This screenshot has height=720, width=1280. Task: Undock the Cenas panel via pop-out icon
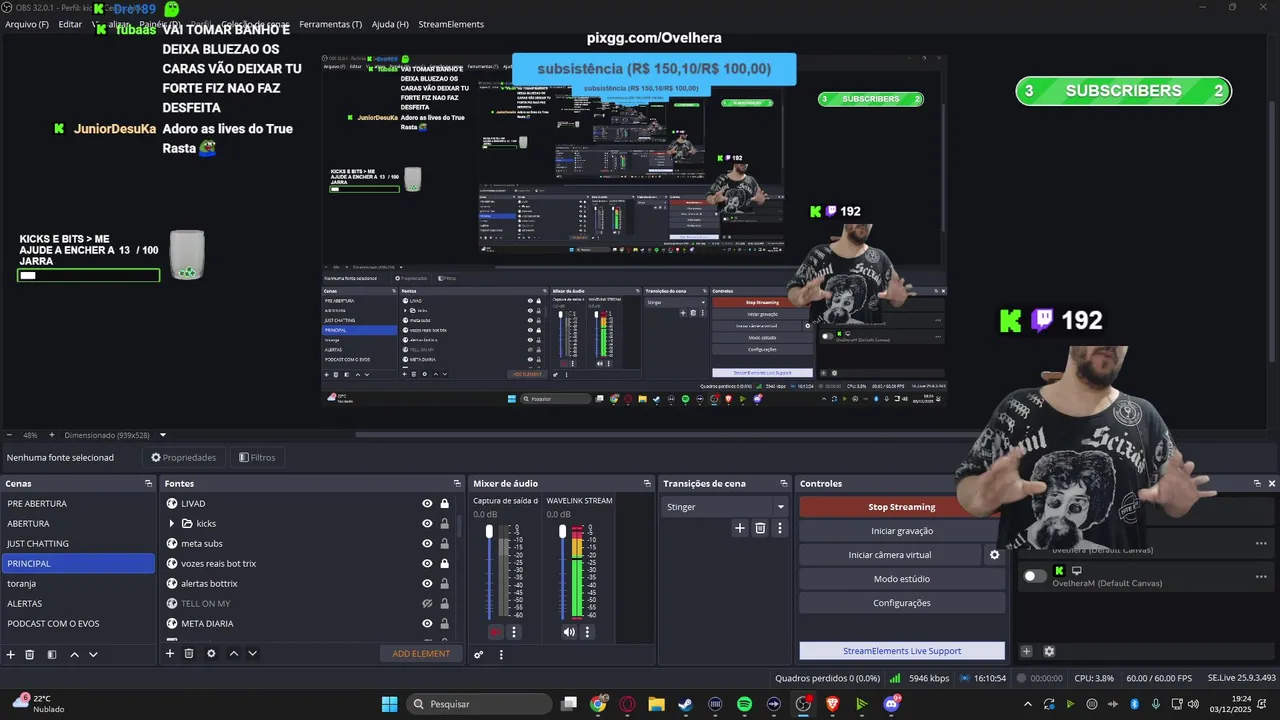pyautogui.click(x=148, y=483)
